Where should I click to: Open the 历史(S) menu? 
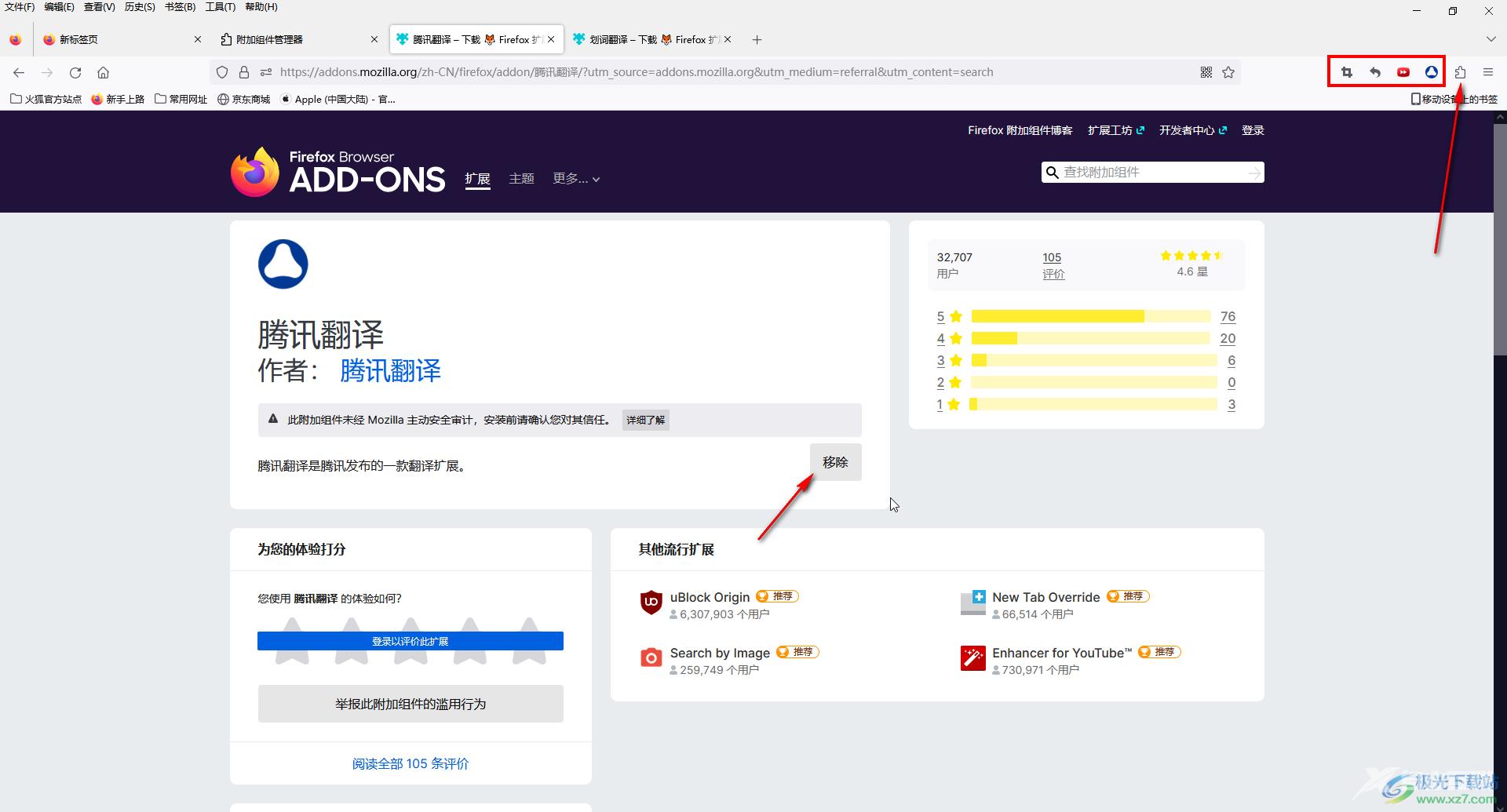140,7
